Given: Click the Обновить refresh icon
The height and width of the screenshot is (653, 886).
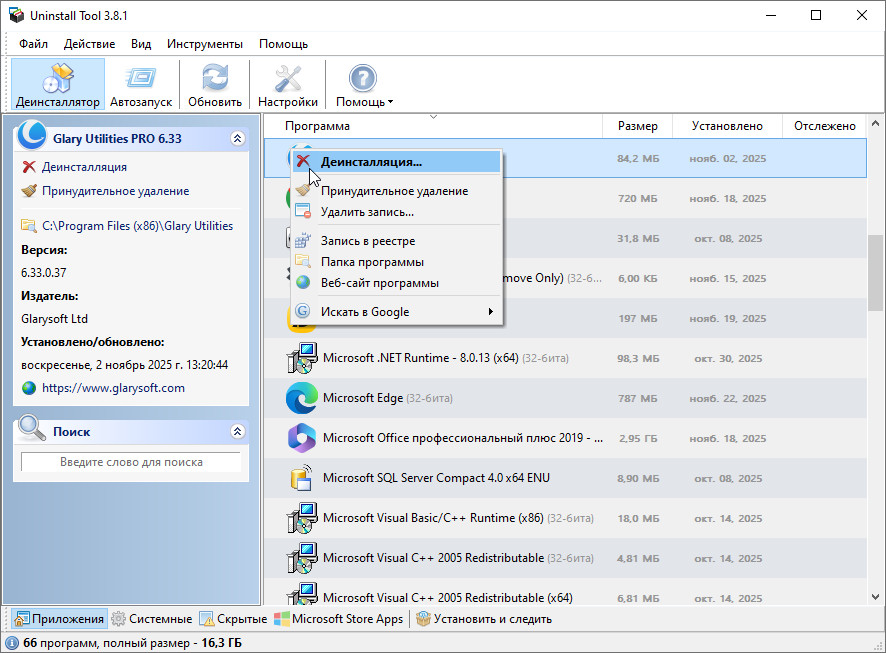Looking at the screenshot, I should pos(215,78).
